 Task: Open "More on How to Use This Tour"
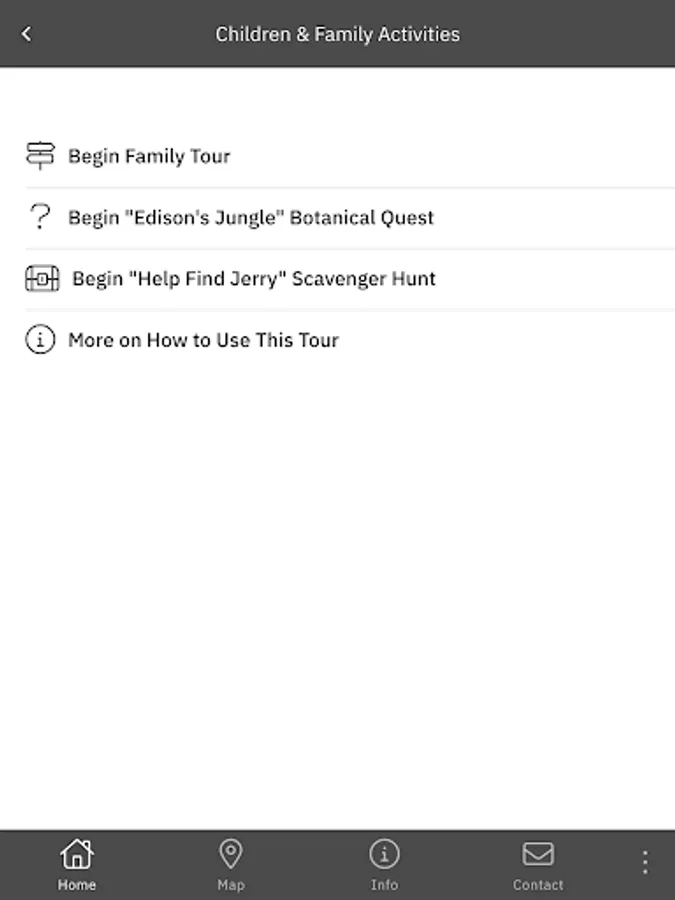coord(203,340)
